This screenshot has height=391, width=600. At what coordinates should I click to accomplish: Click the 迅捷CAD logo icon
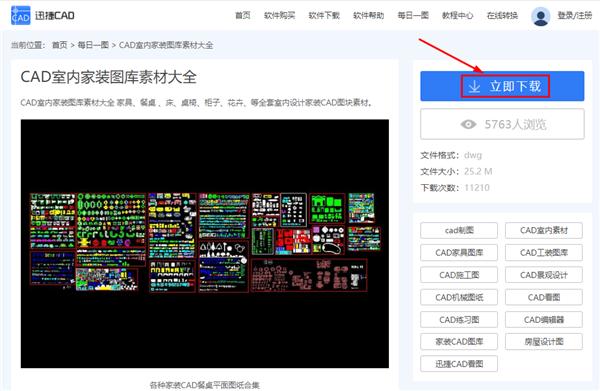tap(21, 15)
